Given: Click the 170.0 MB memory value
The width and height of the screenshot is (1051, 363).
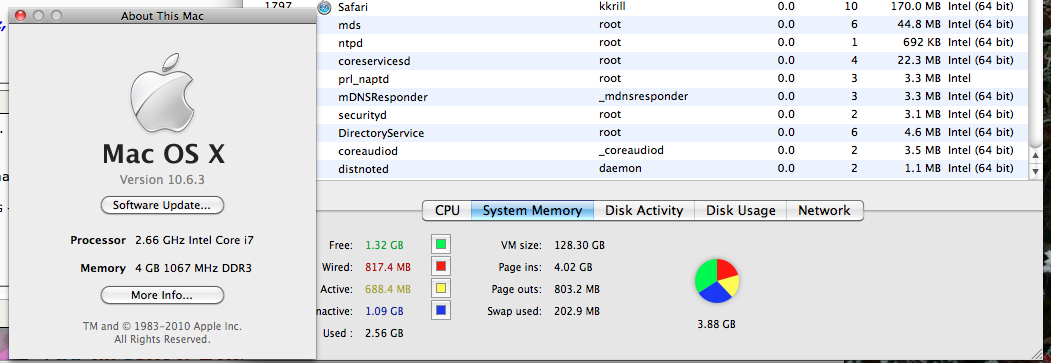Looking at the screenshot, I should pyautogui.click(x=916, y=7).
